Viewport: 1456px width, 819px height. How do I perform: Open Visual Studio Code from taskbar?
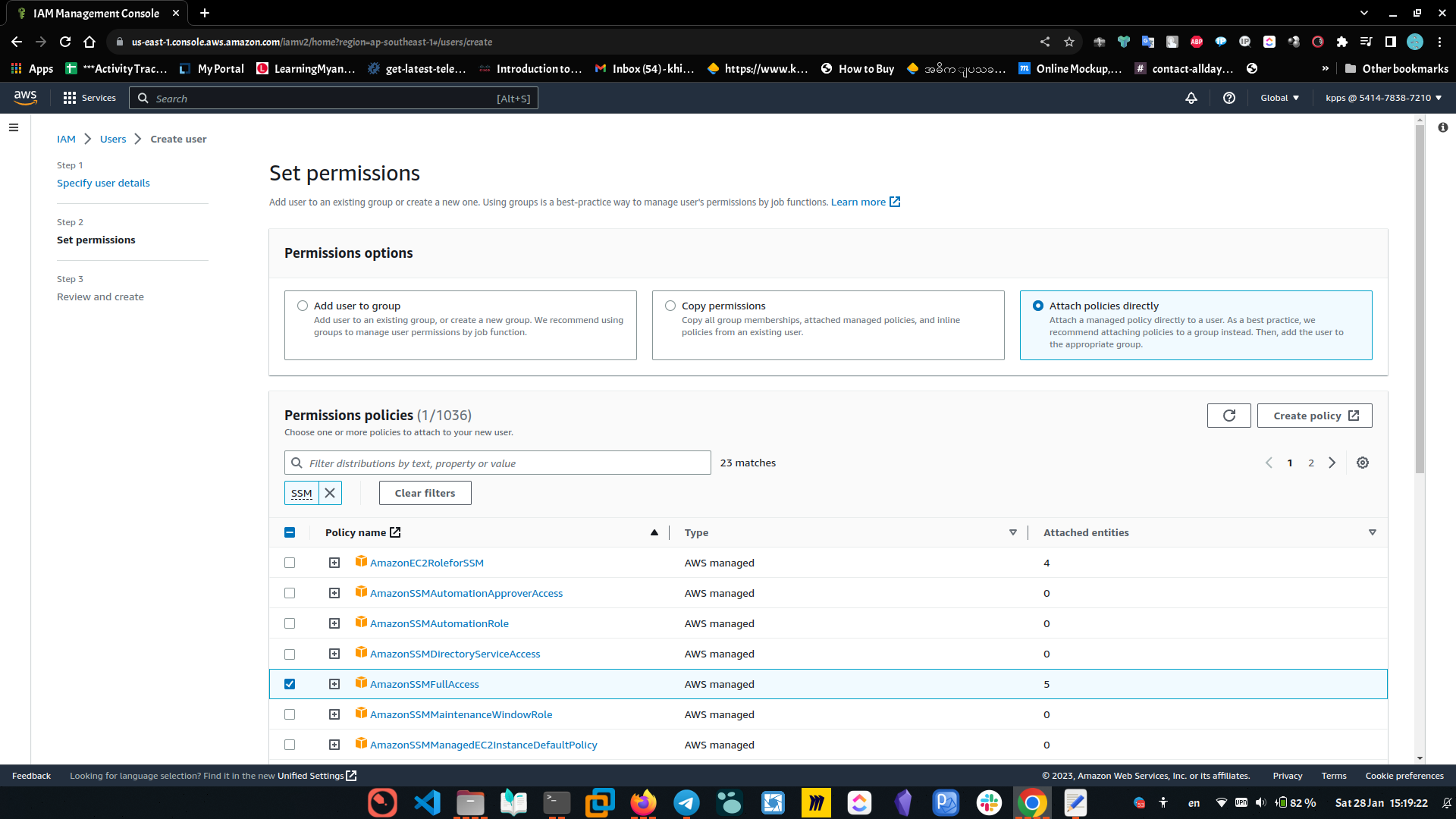[x=427, y=802]
